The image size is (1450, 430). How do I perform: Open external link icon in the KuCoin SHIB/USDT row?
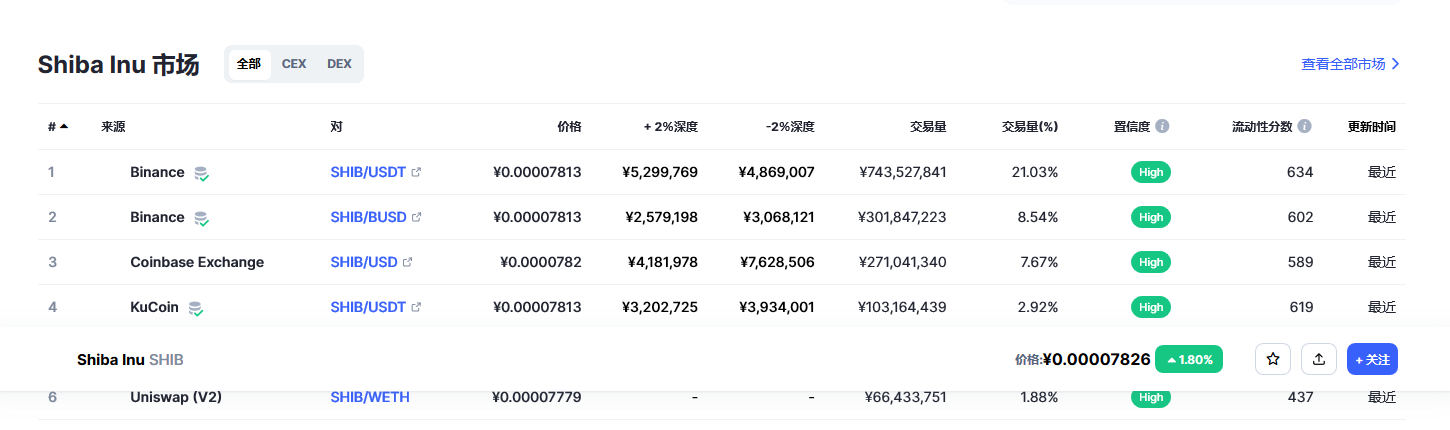point(416,307)
